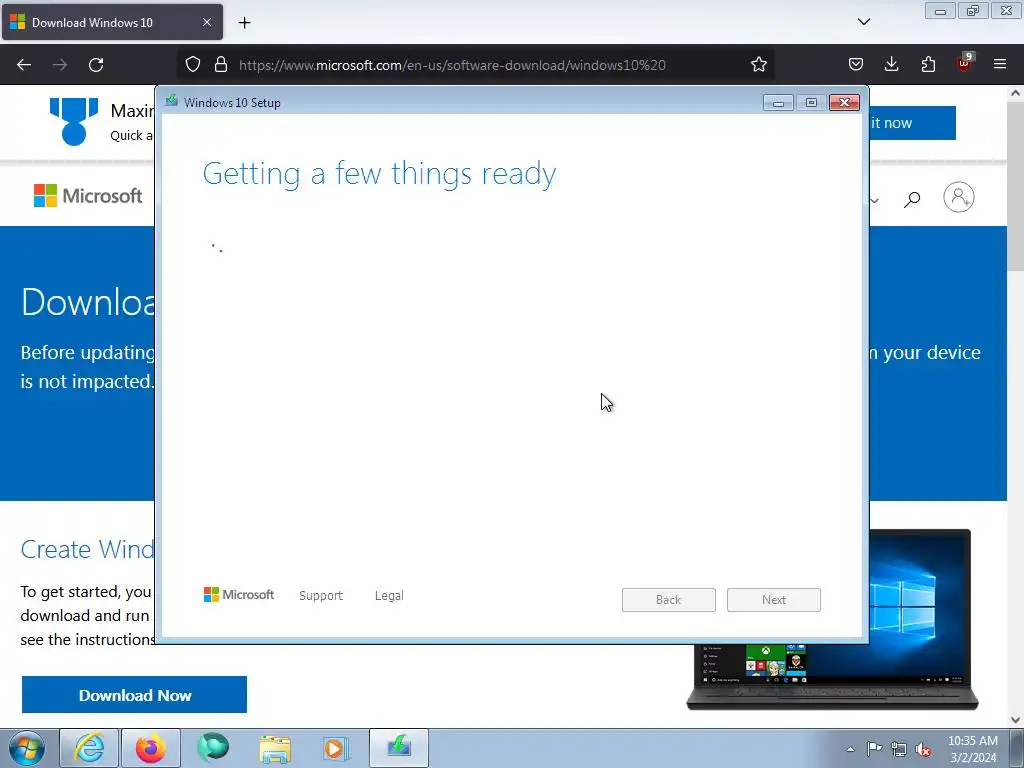The width and height of the screenshot is (1024, 768).
Task: Open Support link in Setup dialog
Action: (321, 596)
